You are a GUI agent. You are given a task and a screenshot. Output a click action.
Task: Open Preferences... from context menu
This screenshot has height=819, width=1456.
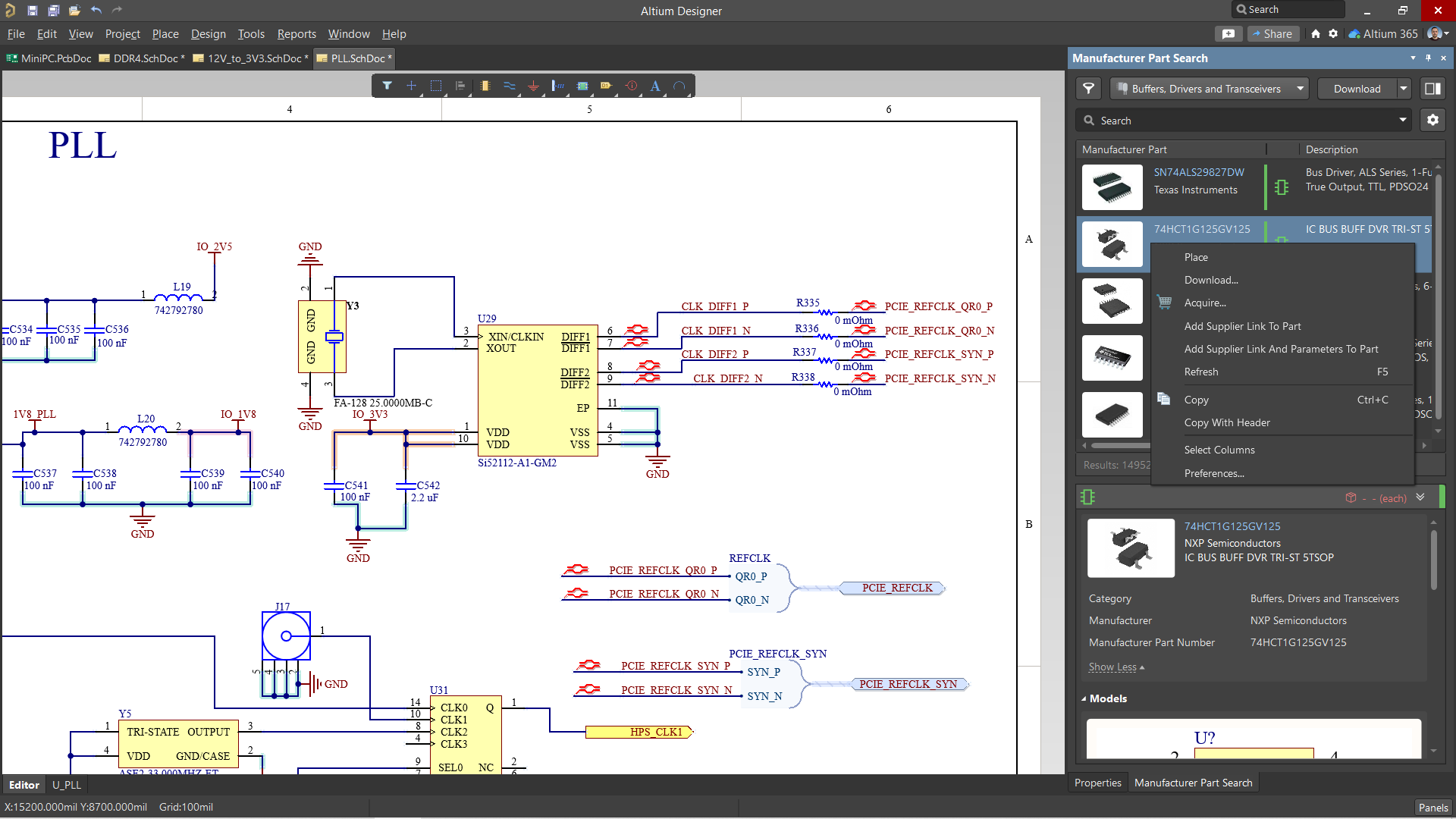[x=1214, y=473]
